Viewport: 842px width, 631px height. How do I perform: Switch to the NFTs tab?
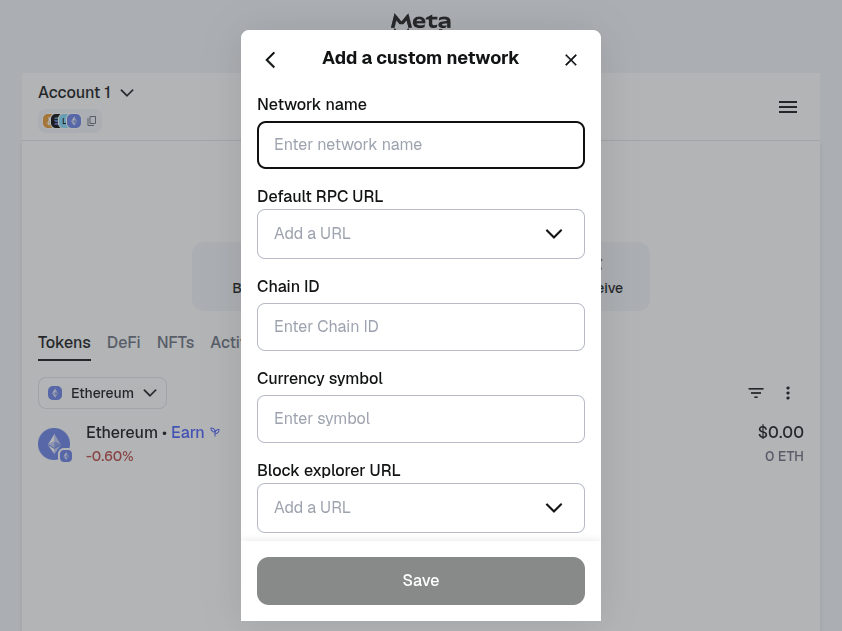pyautogui.click(x=175, y=342)
